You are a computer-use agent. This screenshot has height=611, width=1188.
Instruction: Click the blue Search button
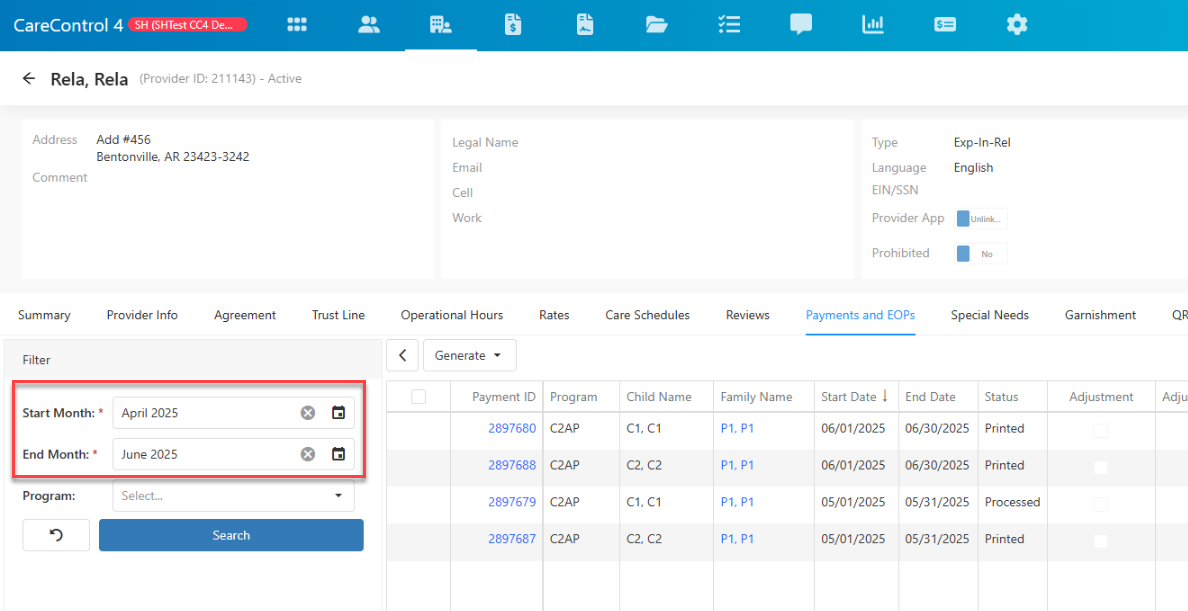click(231, 535)
